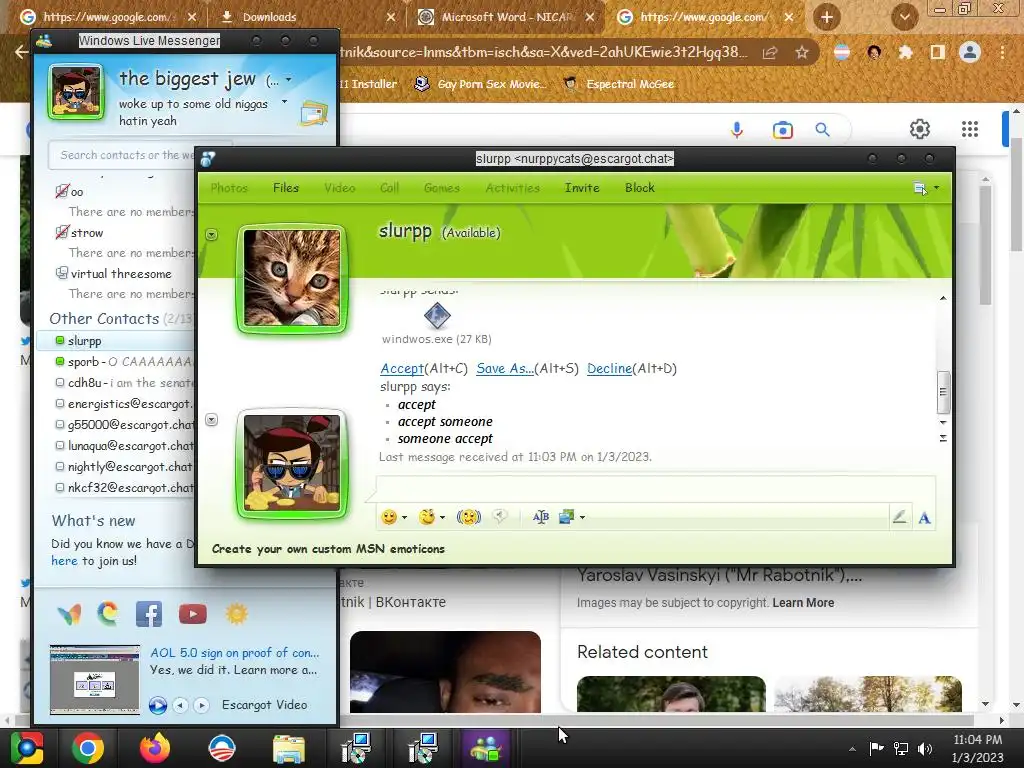Open the Chrome tab search dropdown
Screen dimensions: 1024x768
point(904,18)
